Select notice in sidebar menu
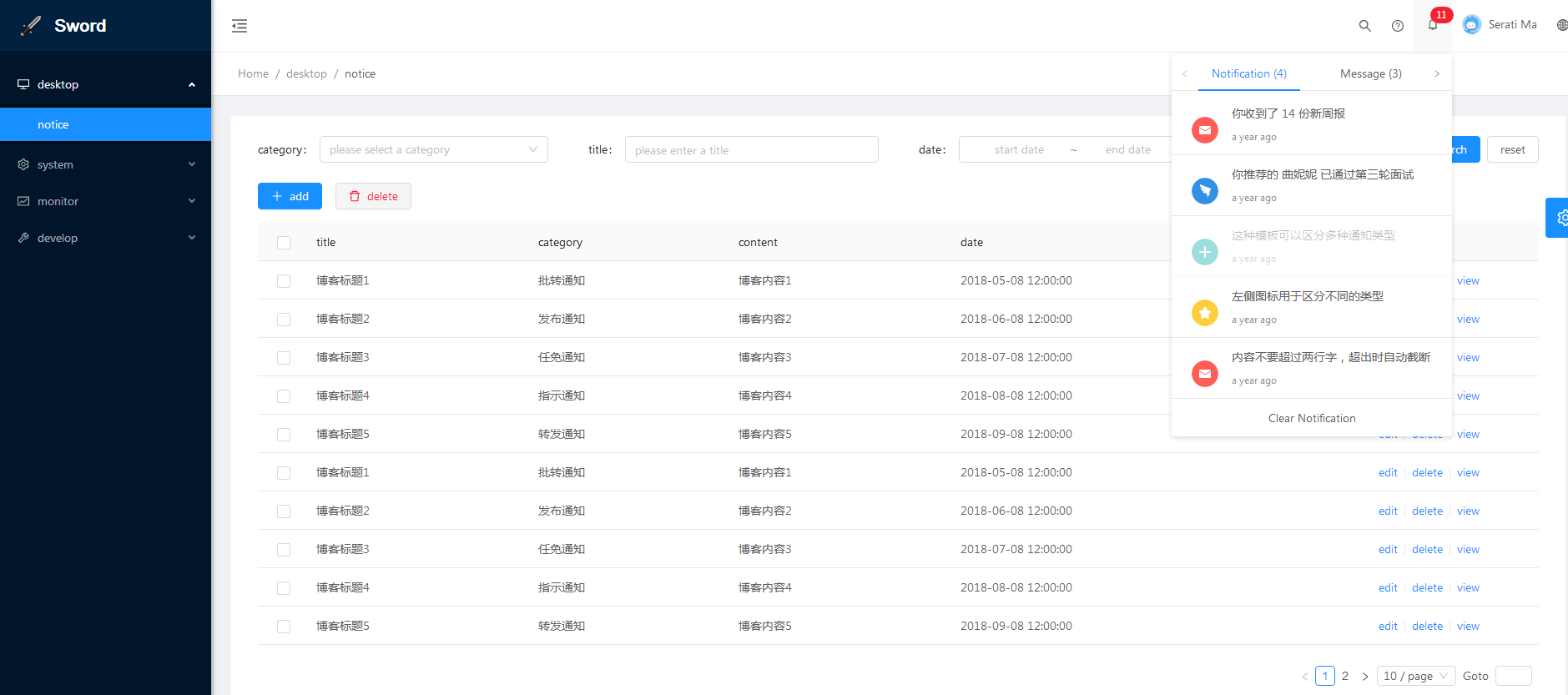Viewport: 1568px width, 695px height. [105, 124]
